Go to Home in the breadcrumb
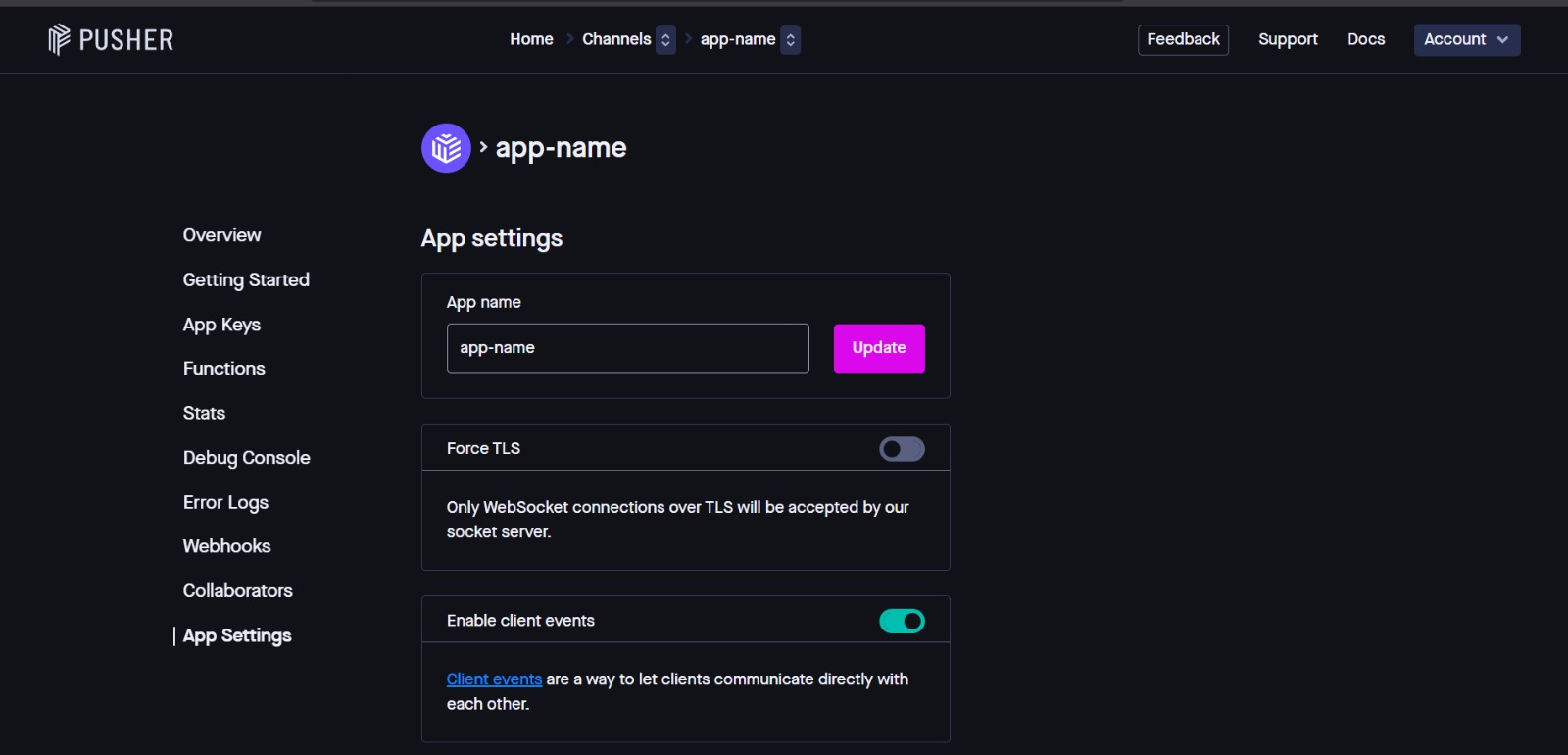Screen dimensions: 1568x755 point(531,39)
